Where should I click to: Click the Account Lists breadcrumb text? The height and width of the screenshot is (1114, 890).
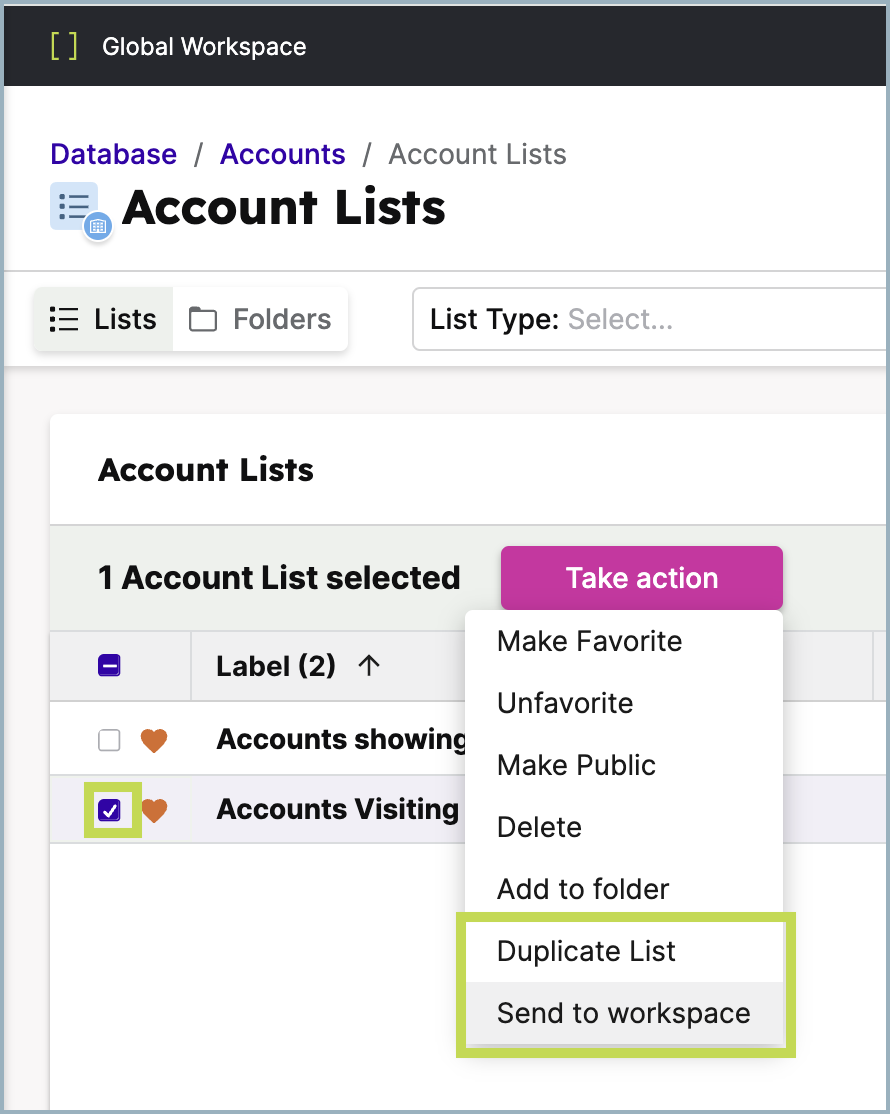(477, 154)
